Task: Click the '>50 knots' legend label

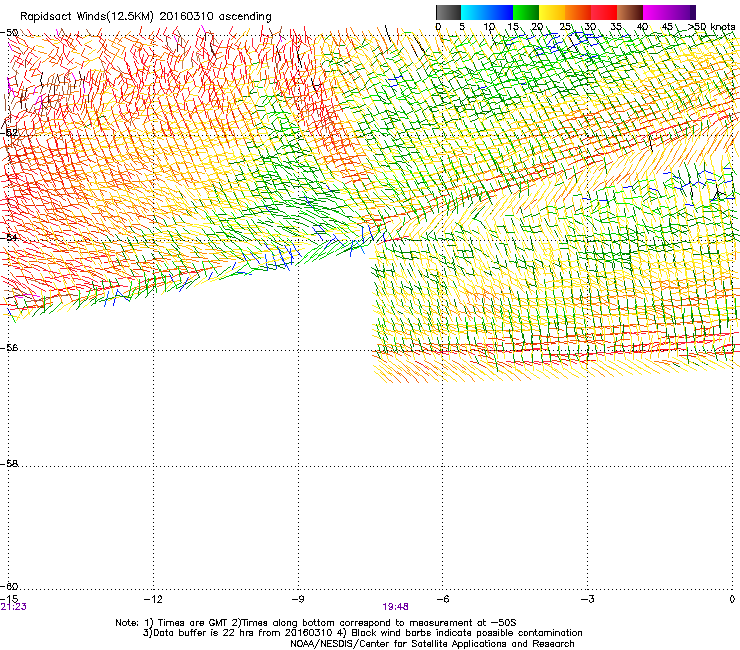Action: click(711, 27)
